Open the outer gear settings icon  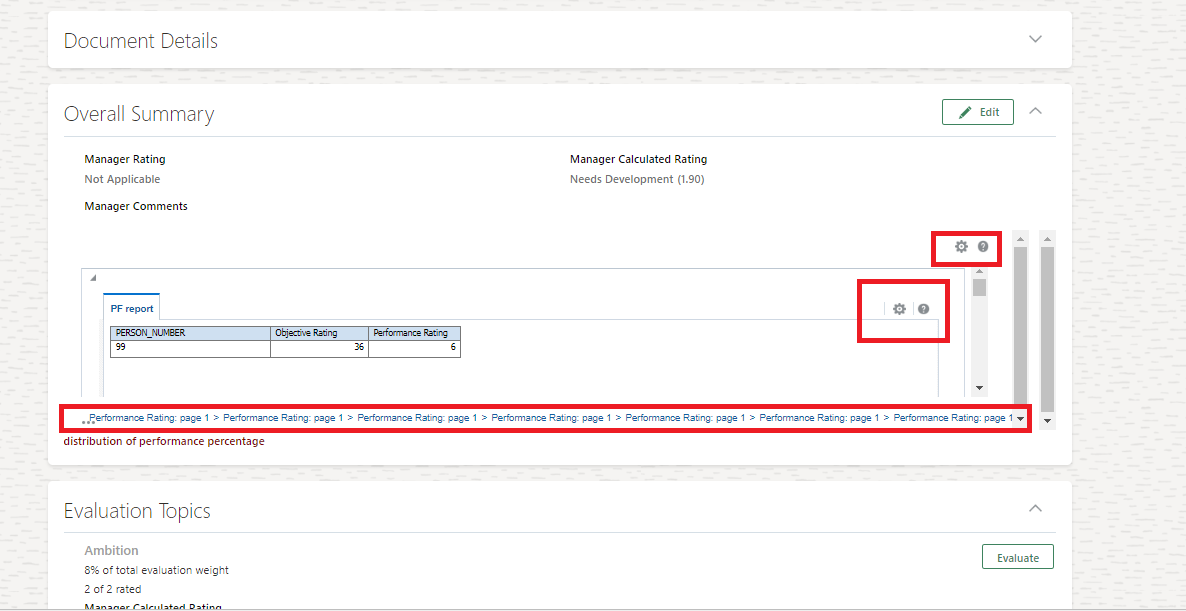pyautogui.click(x=962, y=246)
